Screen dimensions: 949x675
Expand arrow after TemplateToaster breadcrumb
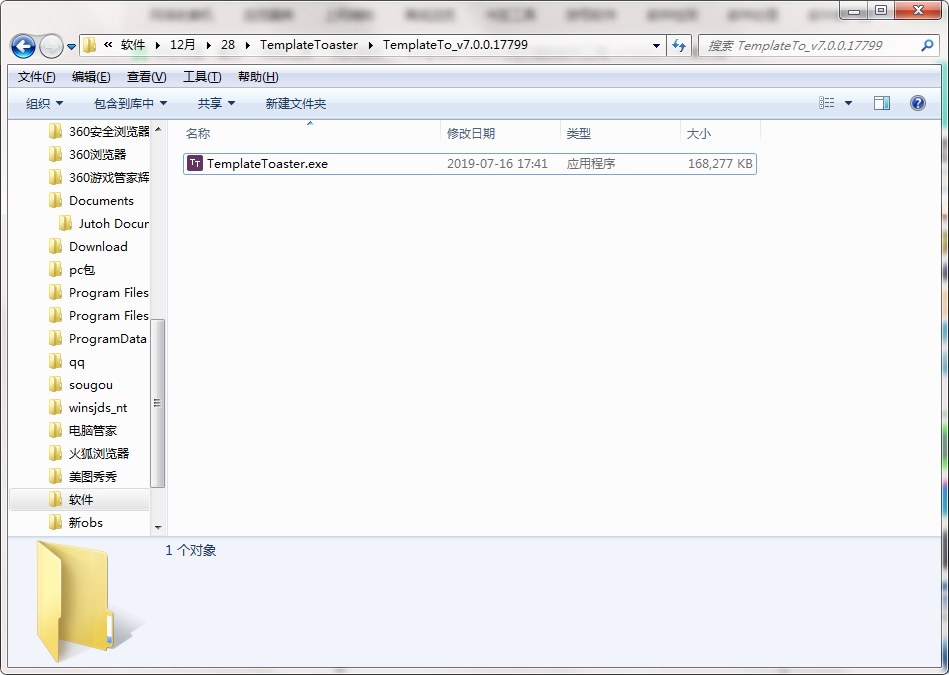(370, 45)
